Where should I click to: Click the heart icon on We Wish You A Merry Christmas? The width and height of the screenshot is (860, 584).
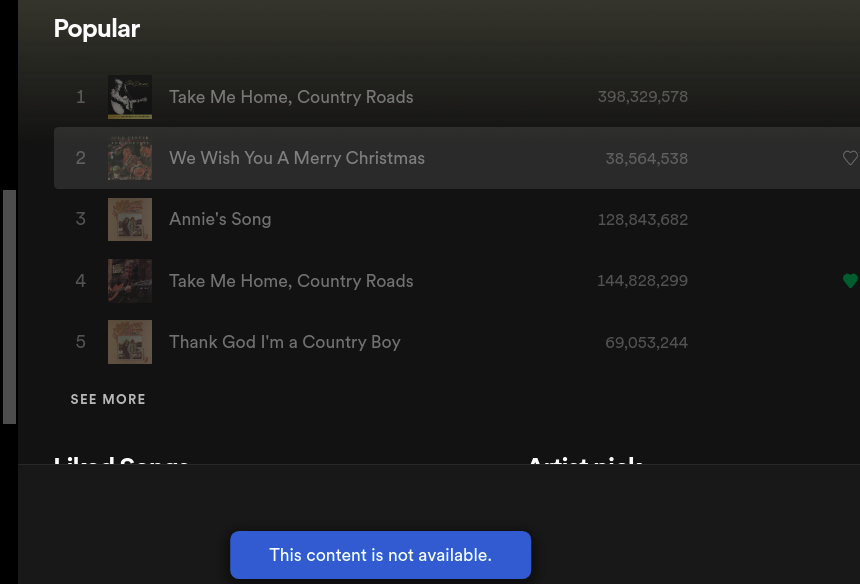coord(851,158)
